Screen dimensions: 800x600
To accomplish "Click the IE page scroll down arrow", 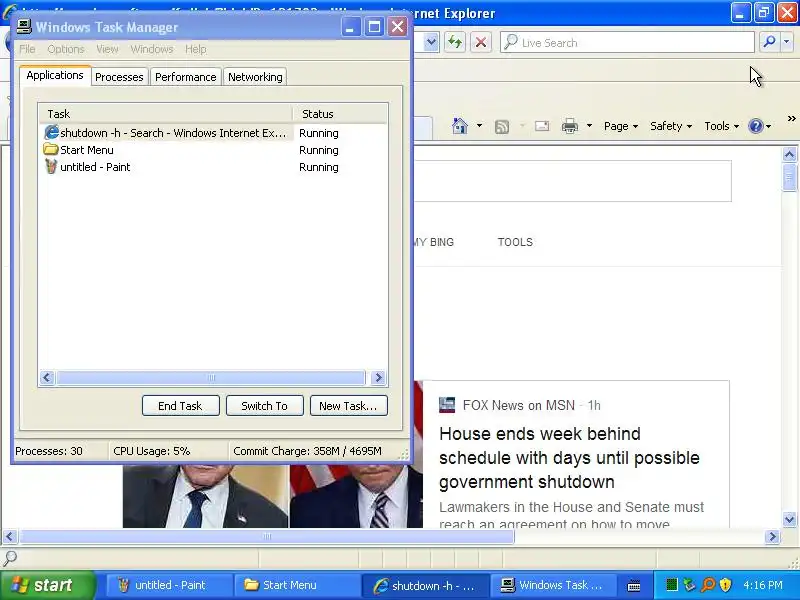I will (789, 520).
